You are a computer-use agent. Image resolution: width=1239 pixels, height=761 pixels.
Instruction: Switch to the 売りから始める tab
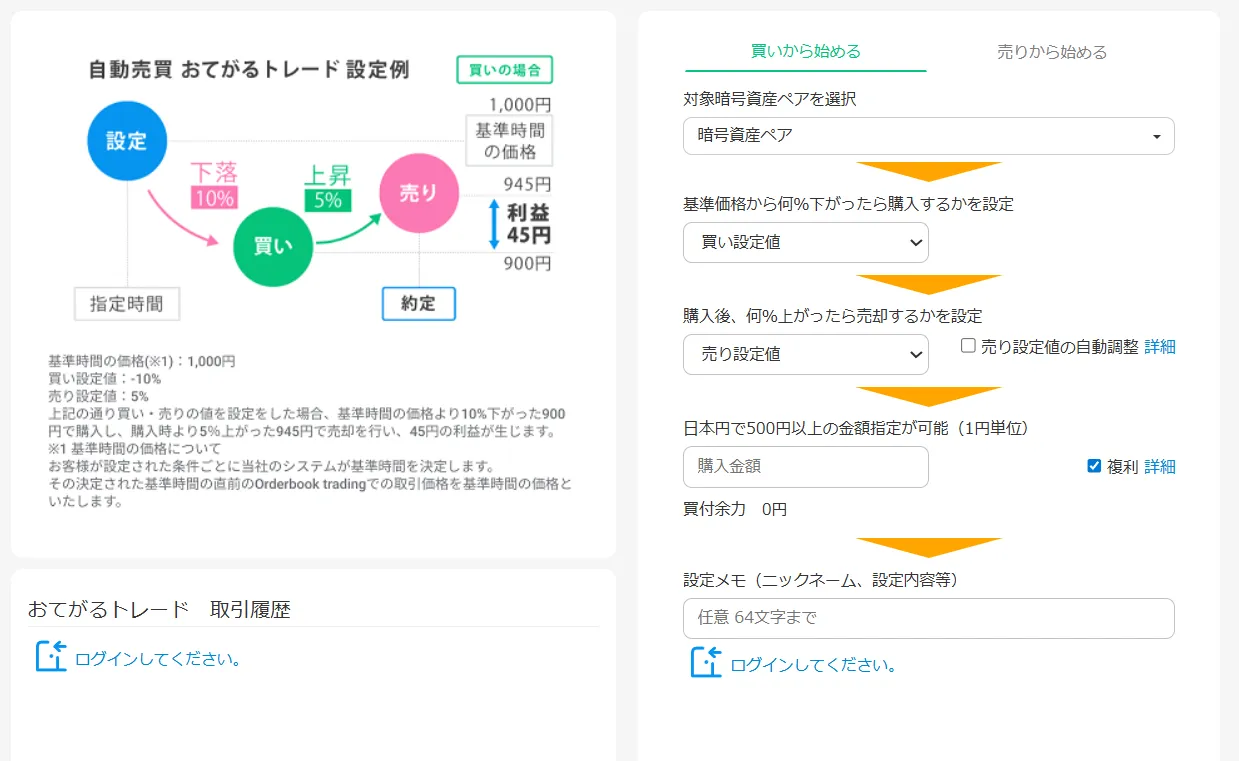[1052, 52]
